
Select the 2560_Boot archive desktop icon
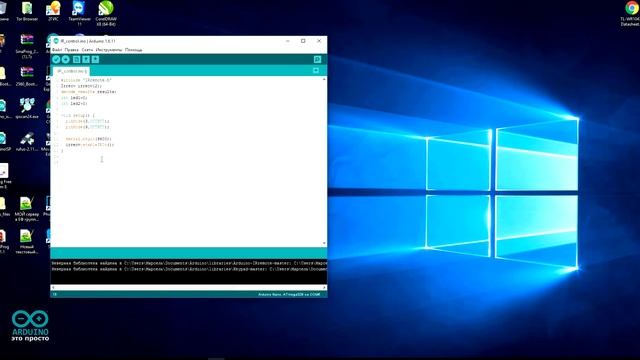27,77
